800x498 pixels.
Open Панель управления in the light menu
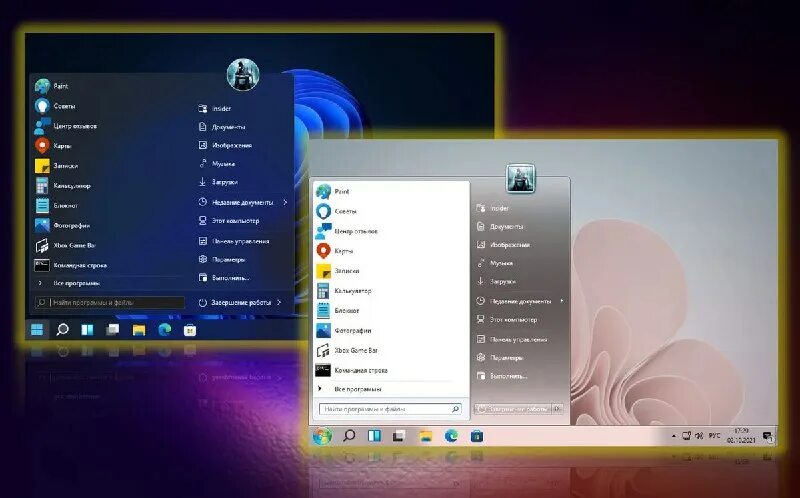coord(512,340)
